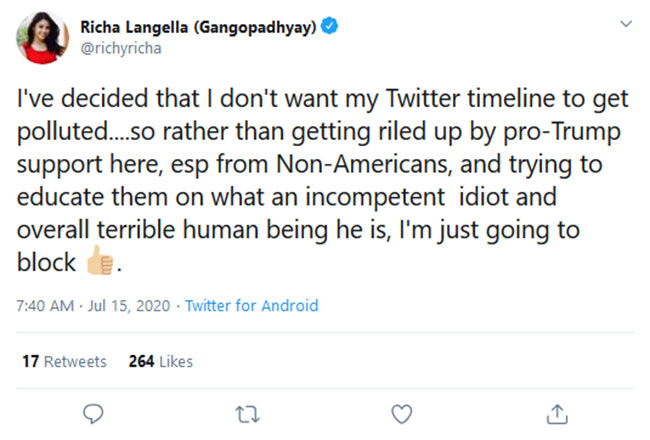The image size is (650, 440).
Task: Show the 264 Likes list
Action: 161,361
